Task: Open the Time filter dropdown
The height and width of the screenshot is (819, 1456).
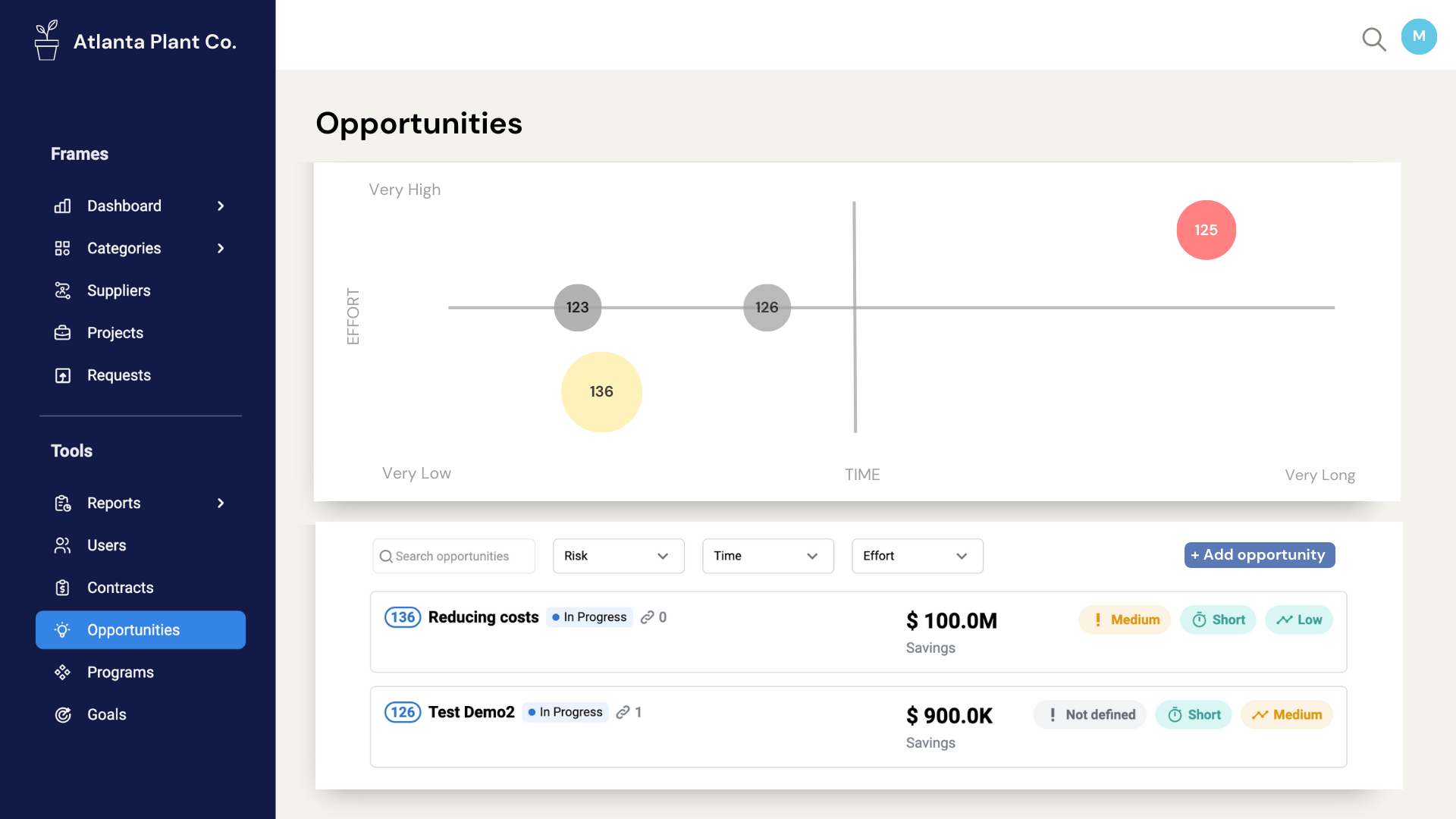Action: (767, 556)
